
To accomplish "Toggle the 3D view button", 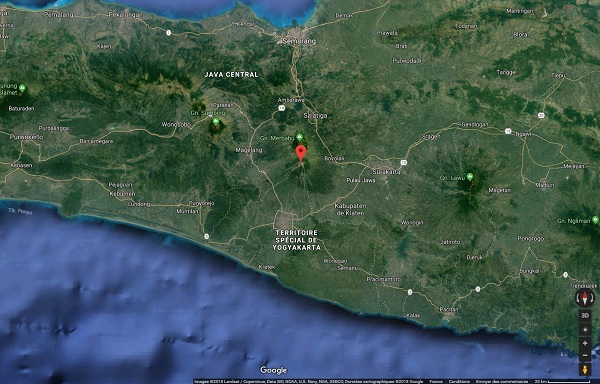I will [x=585, y=316].
